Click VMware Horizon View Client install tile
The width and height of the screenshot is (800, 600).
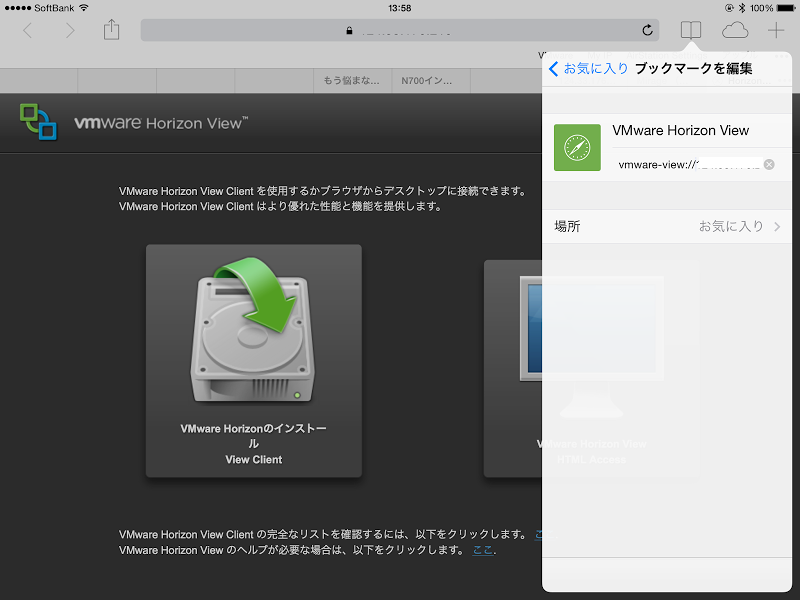pyautogui.click(x=254, y=361)
